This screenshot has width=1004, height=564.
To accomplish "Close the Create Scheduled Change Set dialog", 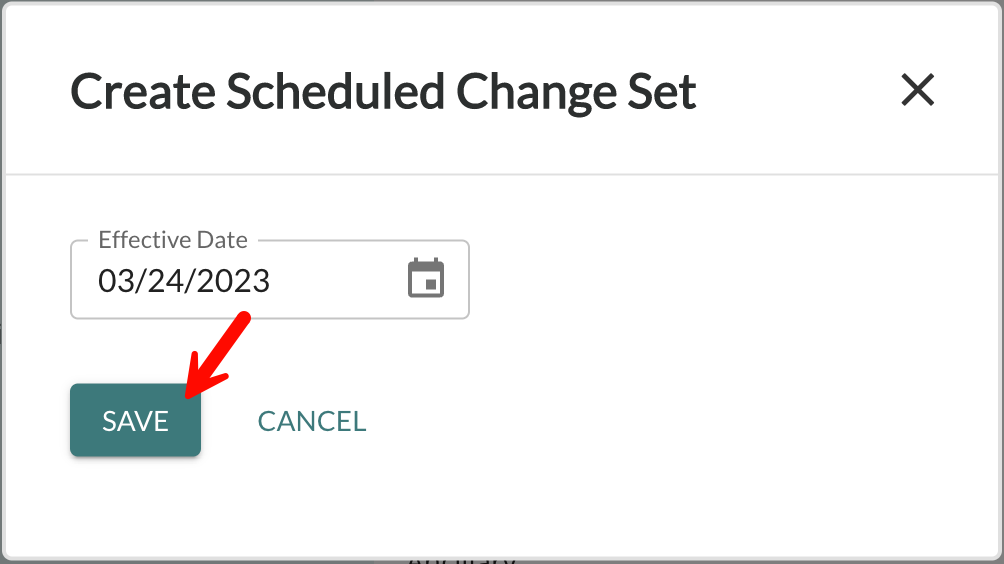I will coord(918,90).
